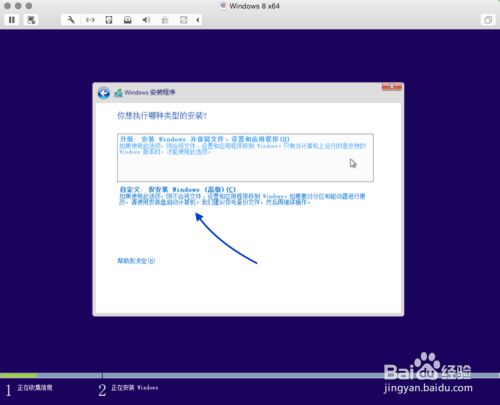Image resolution: width=500 pixels, height=405 pixels.
Task: Pause the virtual machine
Action: (12, 20)
